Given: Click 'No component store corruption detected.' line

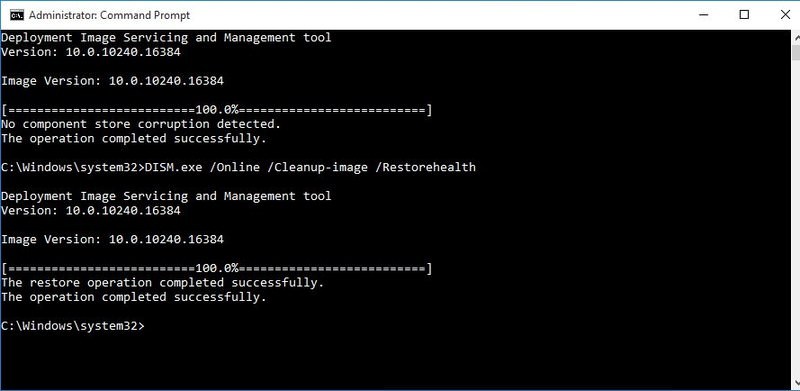Looking at the screenshot, I should (x=141, y=124).
